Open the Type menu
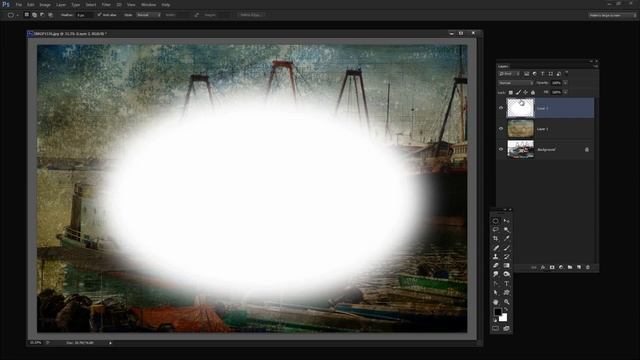 click(x=76, y=5)
